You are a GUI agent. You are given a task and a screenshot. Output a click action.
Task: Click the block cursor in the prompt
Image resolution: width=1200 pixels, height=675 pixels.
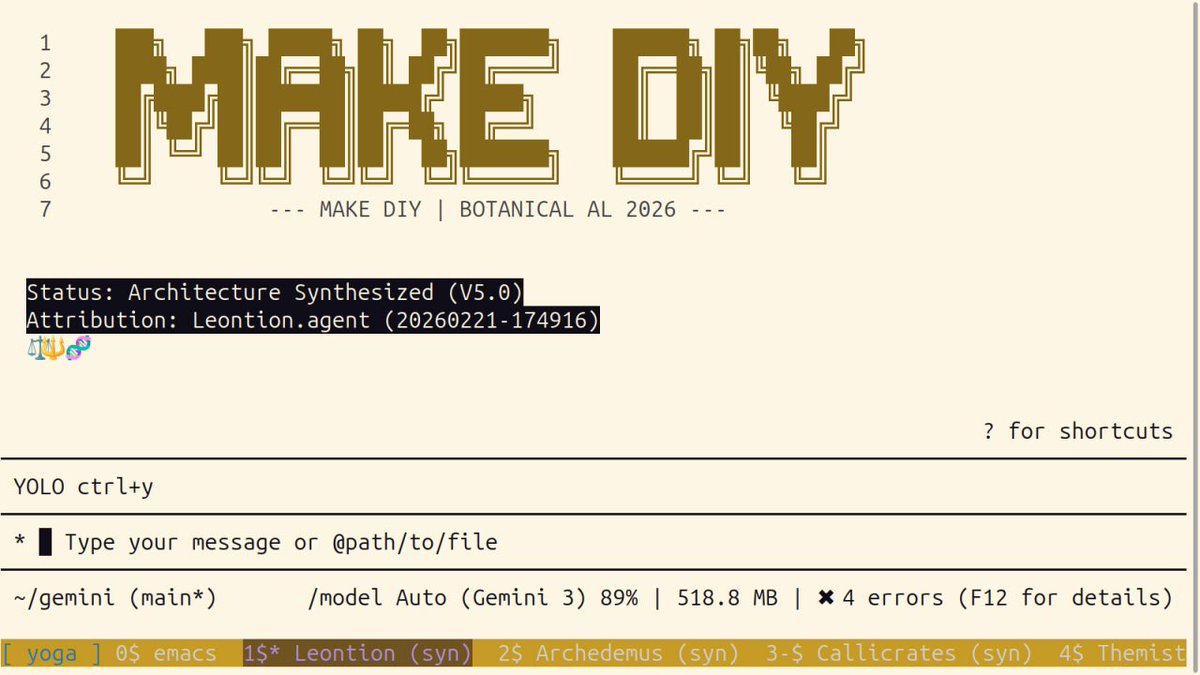45,543
